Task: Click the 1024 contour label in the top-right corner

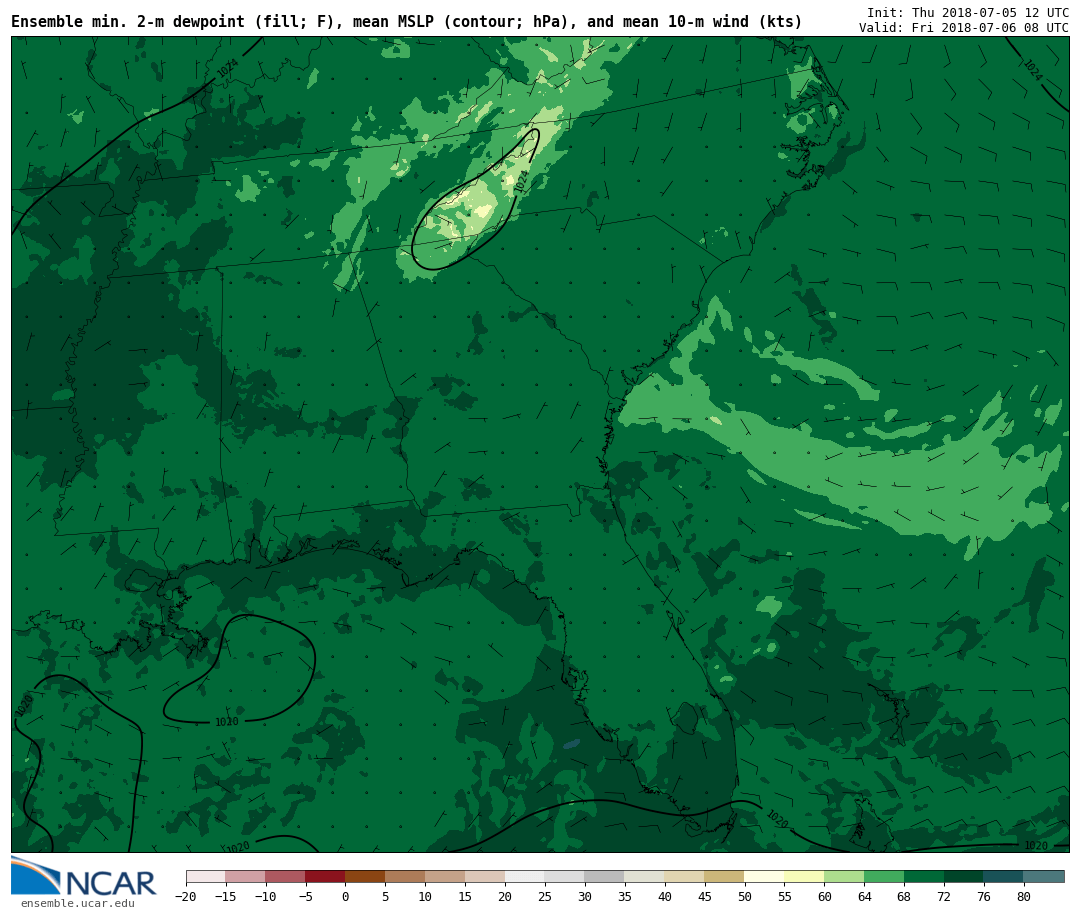Action: (x=1032, y=70)
